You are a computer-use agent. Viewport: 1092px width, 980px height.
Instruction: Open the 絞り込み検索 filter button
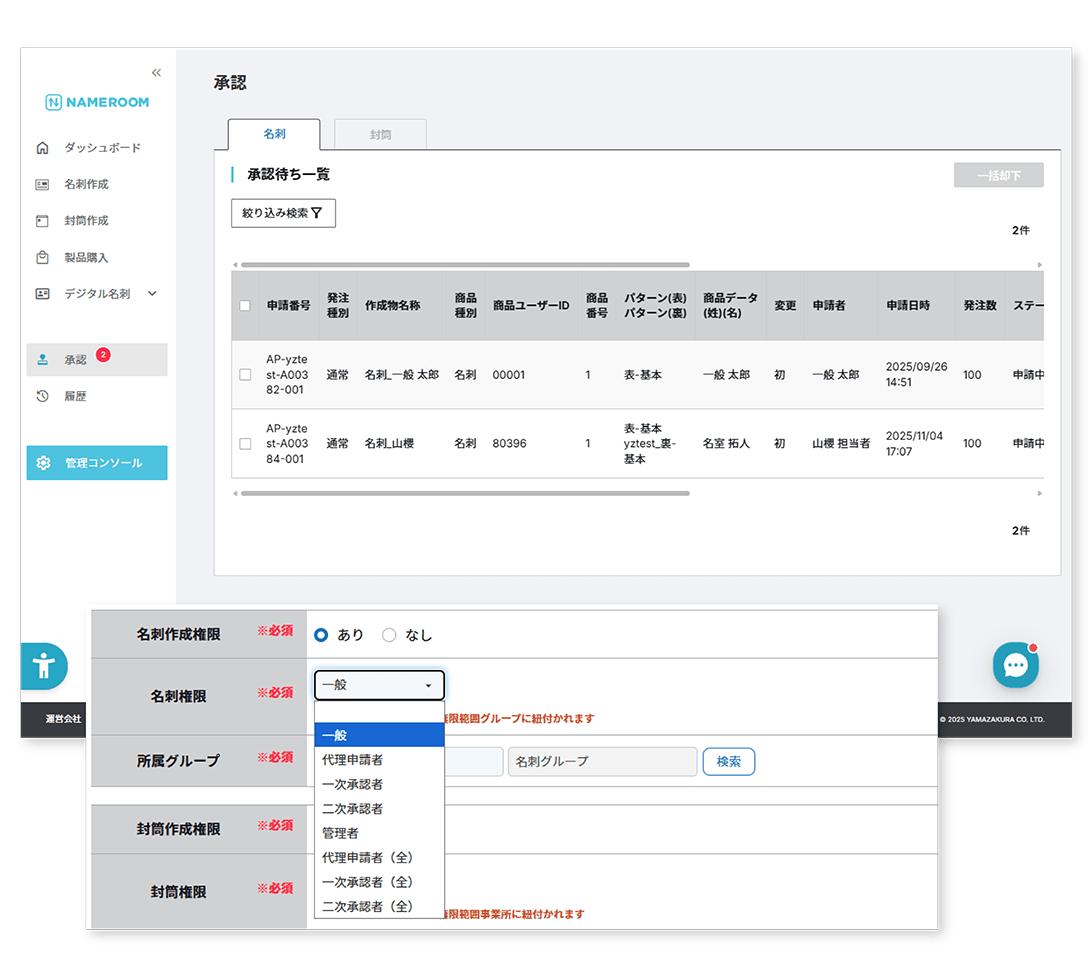click(x=283, y=213)
